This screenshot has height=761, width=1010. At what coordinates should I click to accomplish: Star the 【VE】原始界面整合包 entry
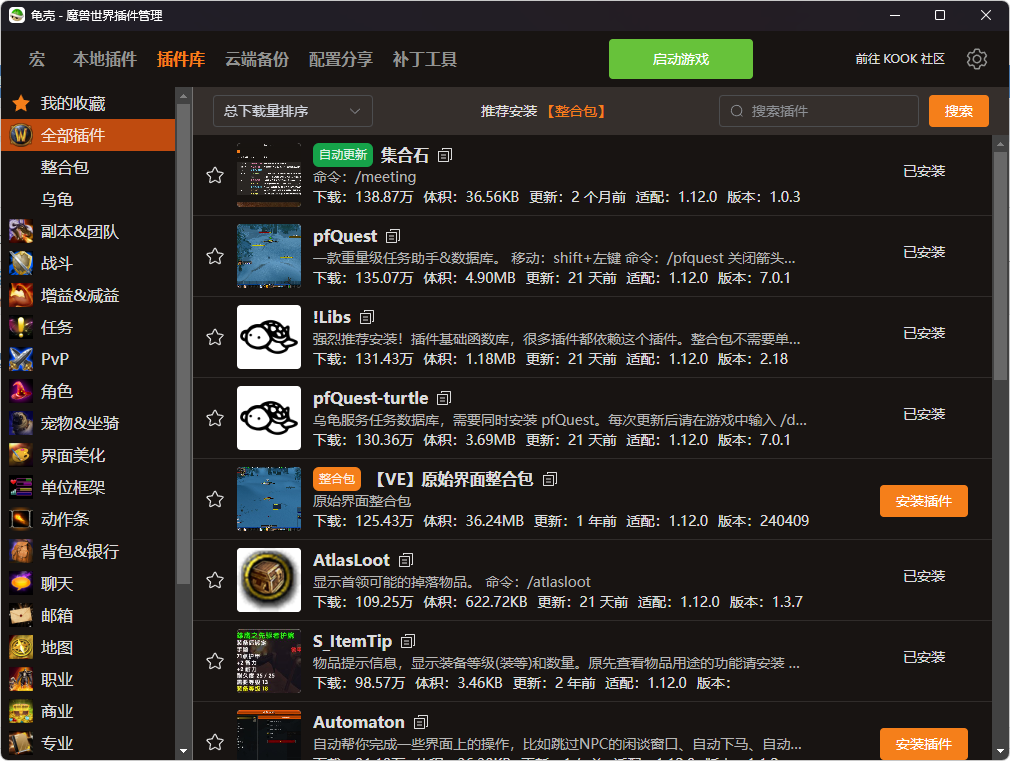215,499
